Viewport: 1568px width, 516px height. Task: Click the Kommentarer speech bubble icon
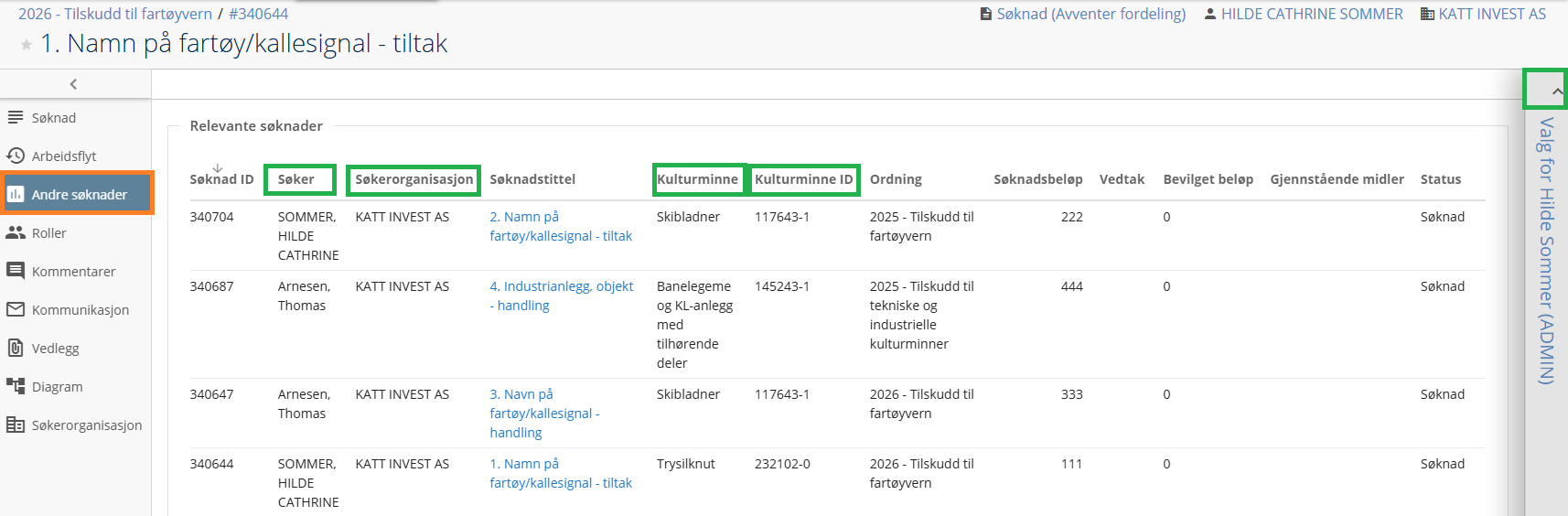[x=16, y=271]
